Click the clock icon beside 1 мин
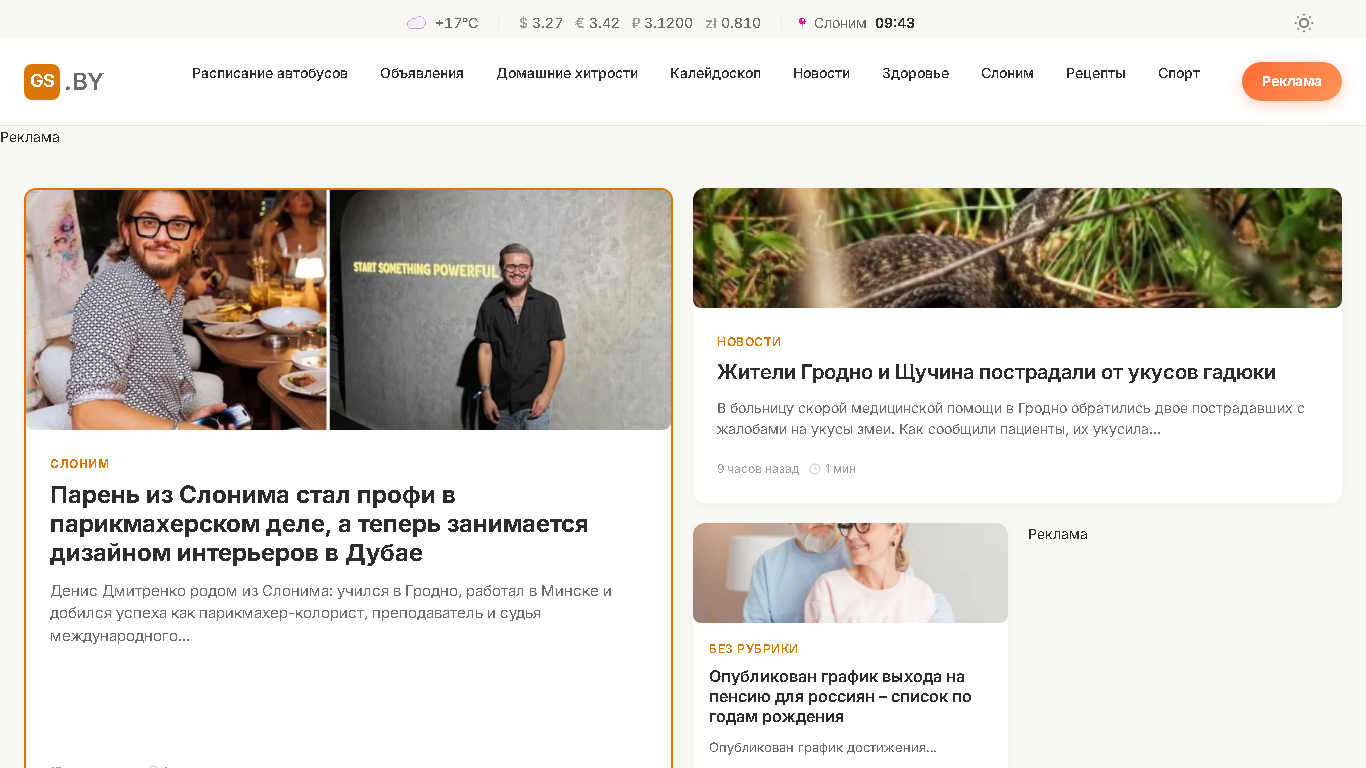The width and height of the screenshot is (1366, 768). point(815,469)
